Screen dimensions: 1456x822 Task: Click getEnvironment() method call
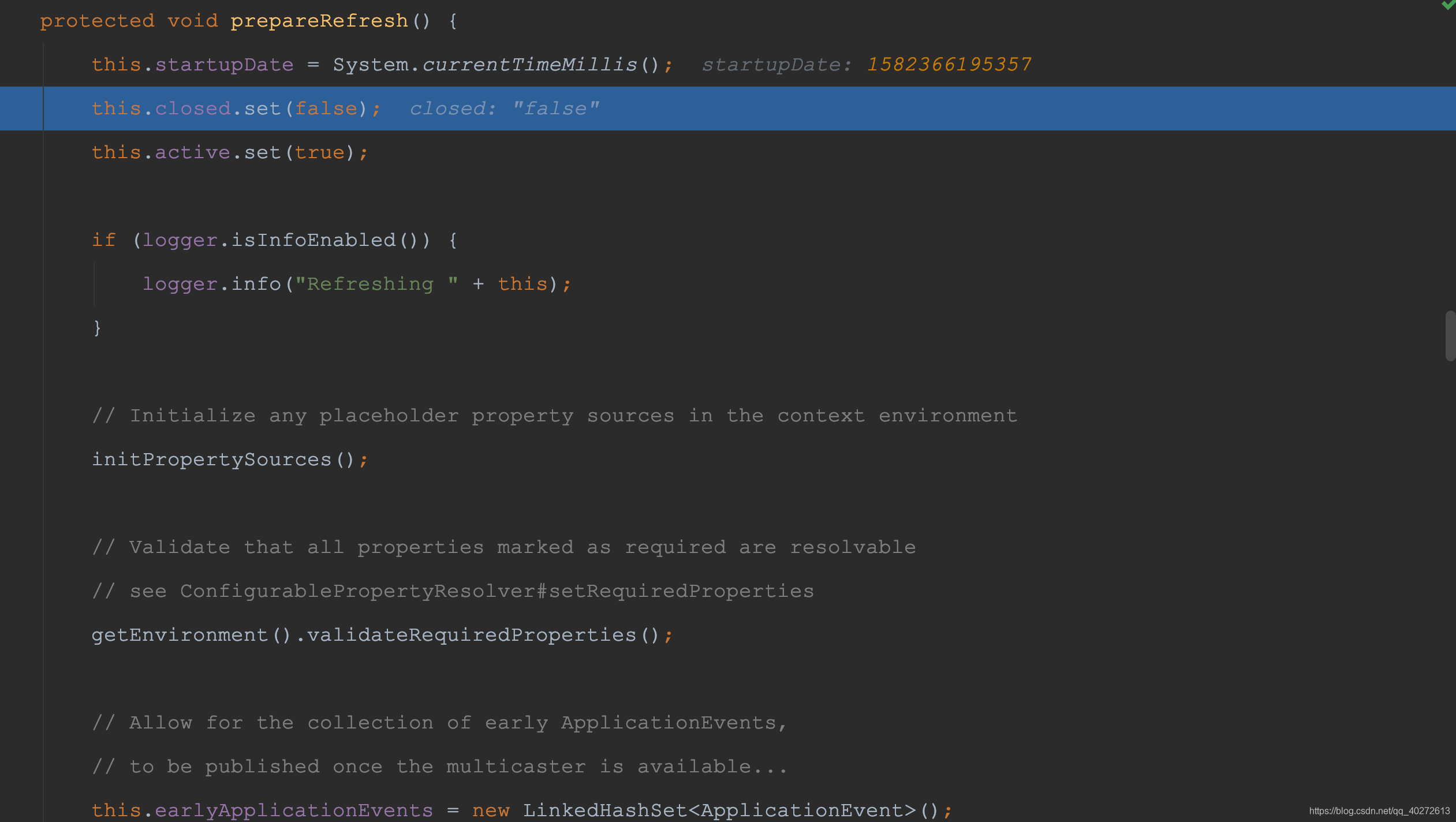click(x=192, y=635)
